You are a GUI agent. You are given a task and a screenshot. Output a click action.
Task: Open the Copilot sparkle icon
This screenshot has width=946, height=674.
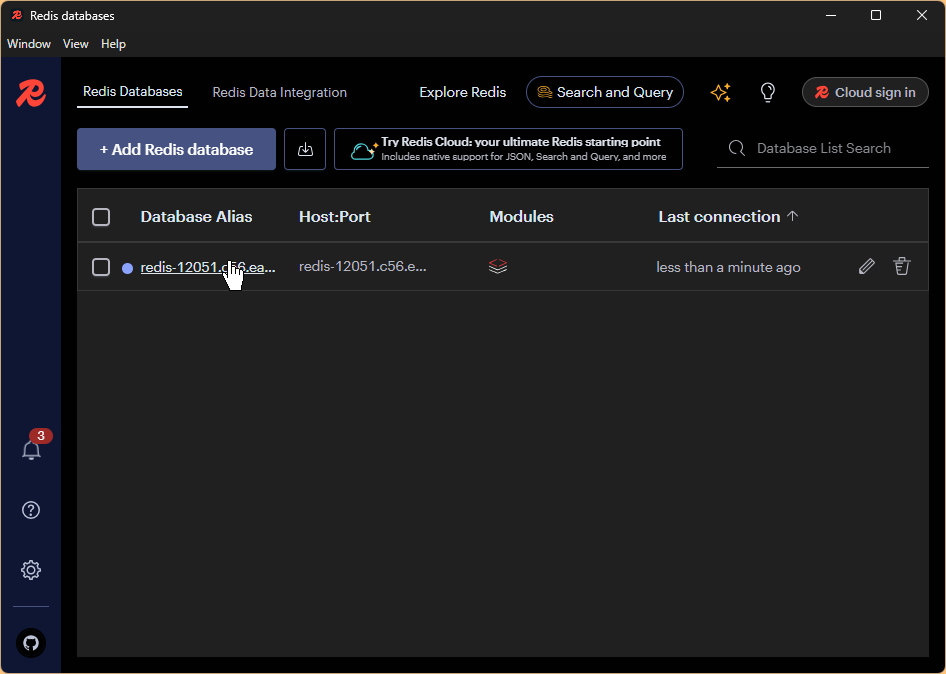tap(720, 92)
